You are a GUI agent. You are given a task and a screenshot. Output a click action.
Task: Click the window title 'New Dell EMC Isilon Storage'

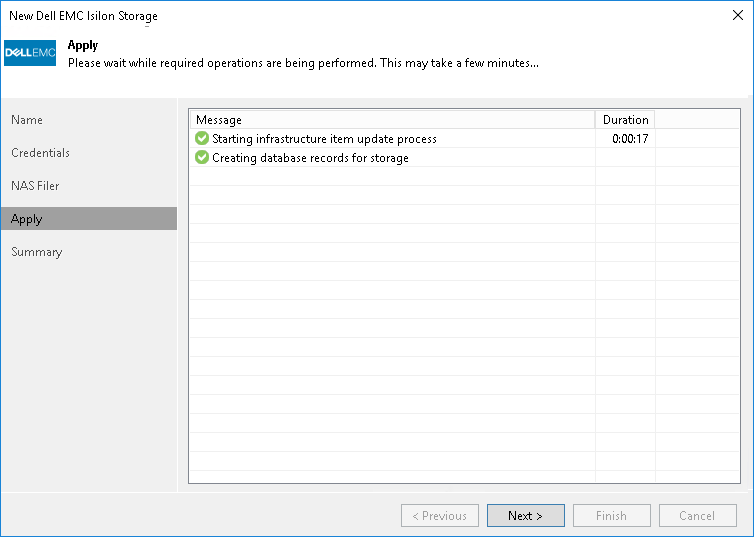point(83,16)
